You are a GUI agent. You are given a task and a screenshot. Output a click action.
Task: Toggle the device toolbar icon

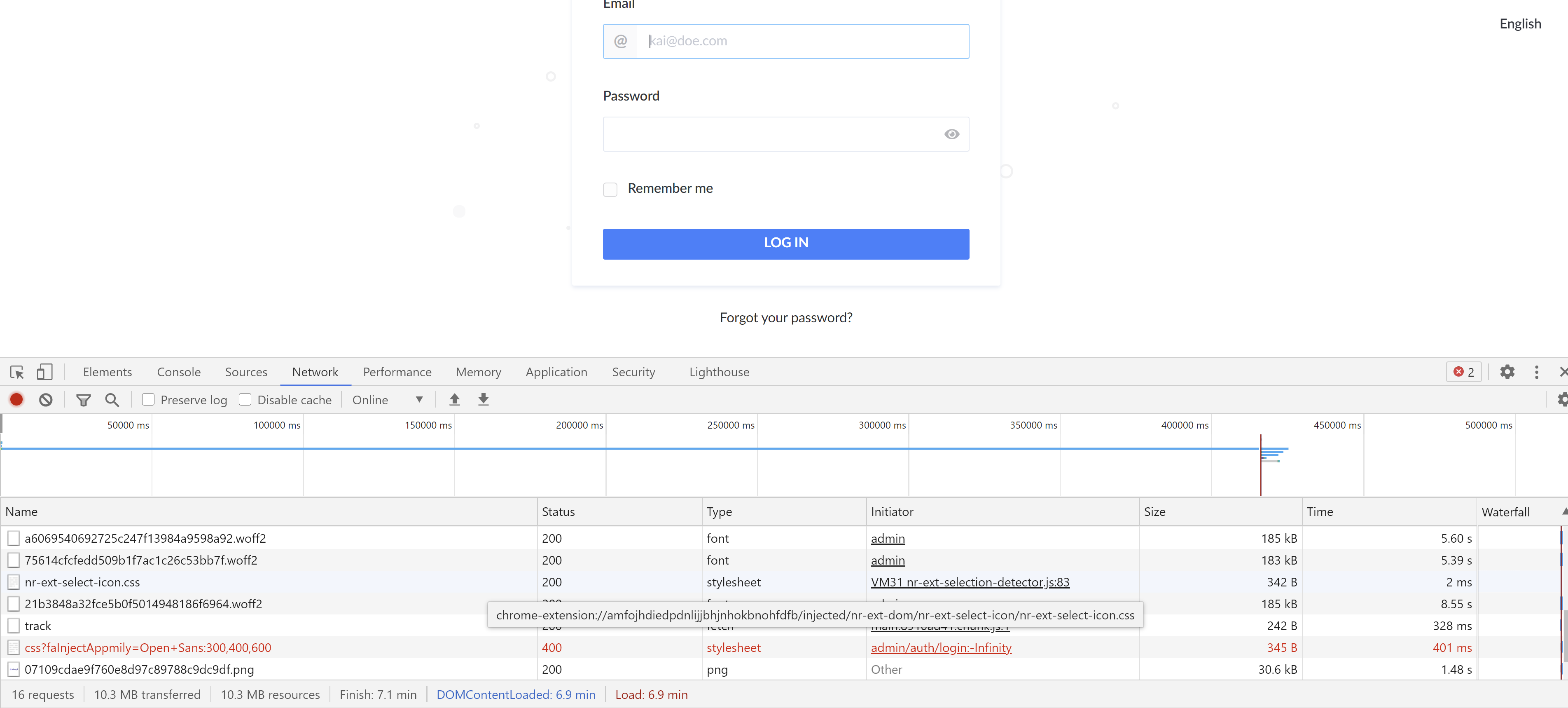pos(44,372)
